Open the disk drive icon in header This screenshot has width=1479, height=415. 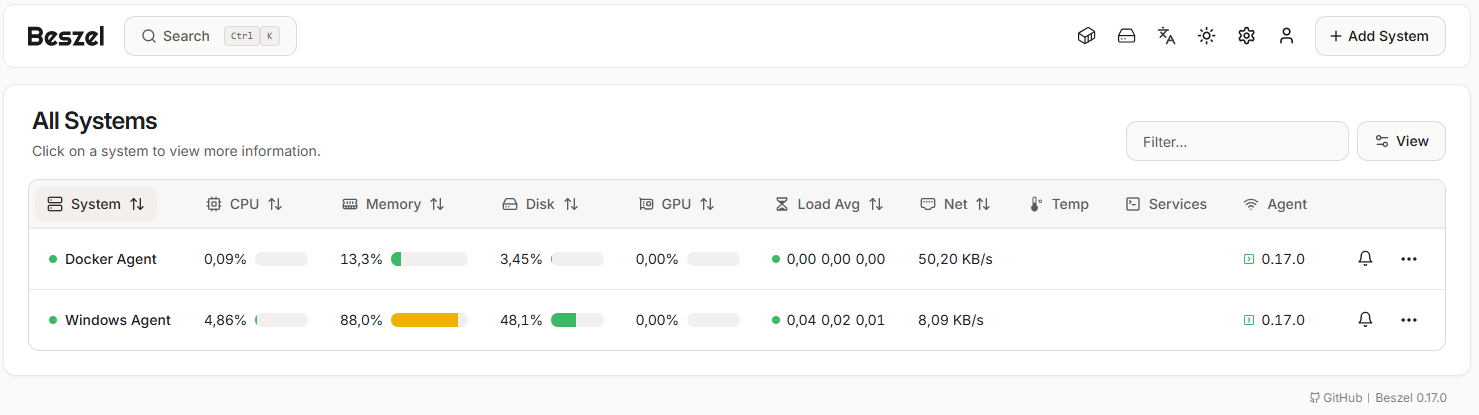1126,36
